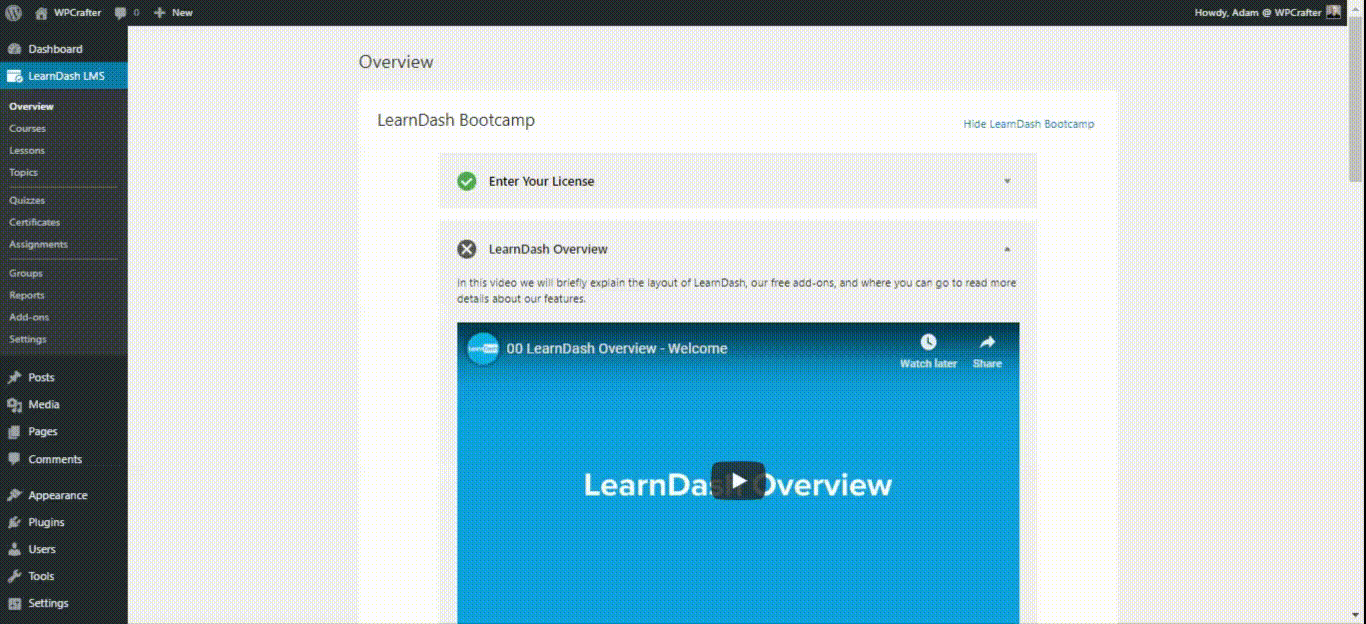Click the Enter Your License heading
The image size is (1366, 624).
point(541,181)
